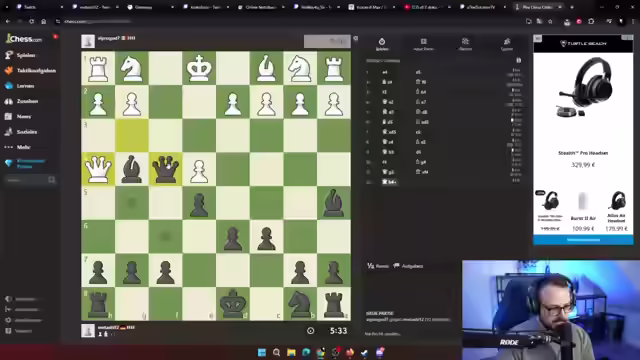Click the circular icon left of the 5:33 clock

311,331
